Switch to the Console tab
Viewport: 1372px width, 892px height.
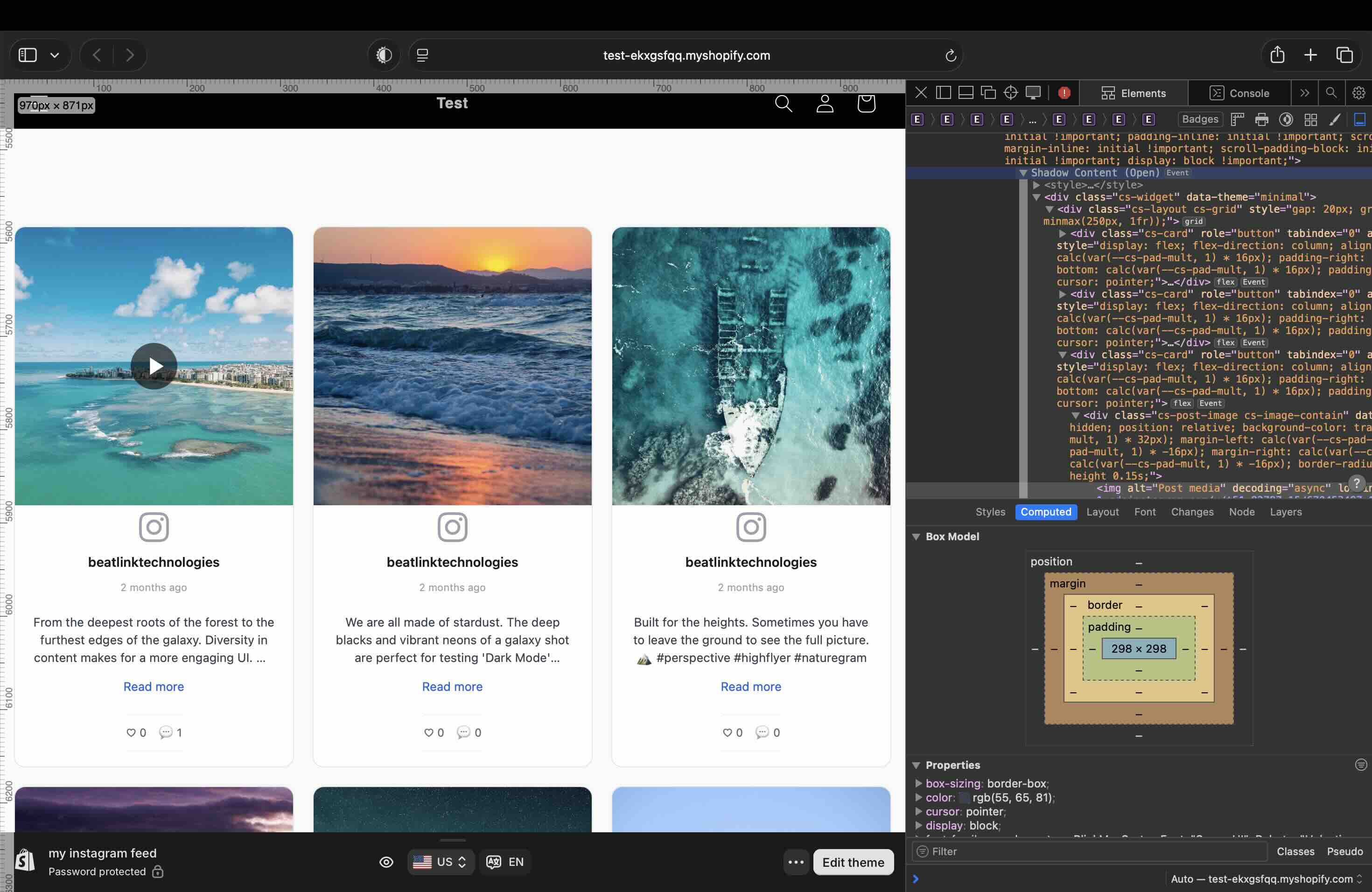[x=1239, y=93]
